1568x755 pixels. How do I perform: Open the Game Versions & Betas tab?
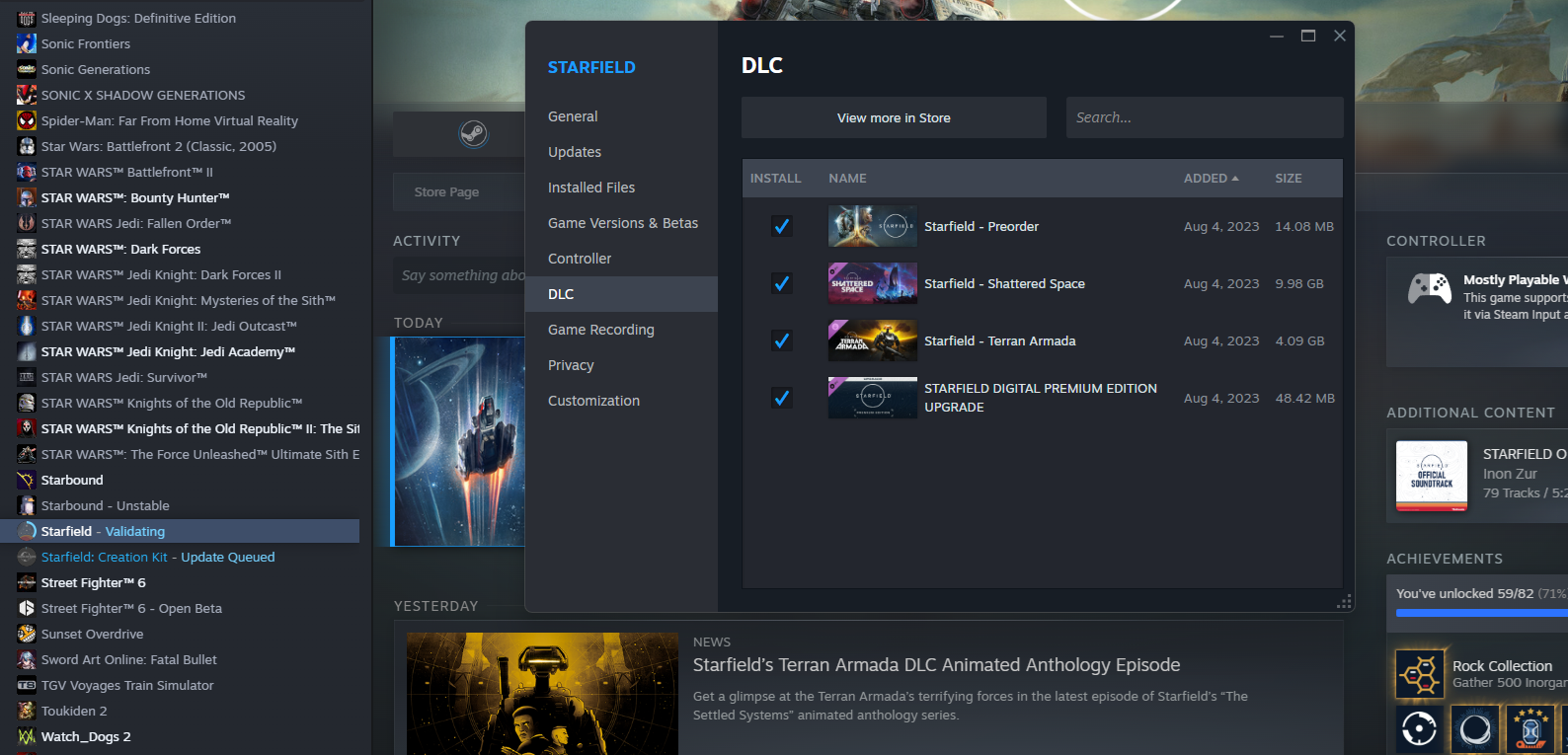click(x=621, y=223)
